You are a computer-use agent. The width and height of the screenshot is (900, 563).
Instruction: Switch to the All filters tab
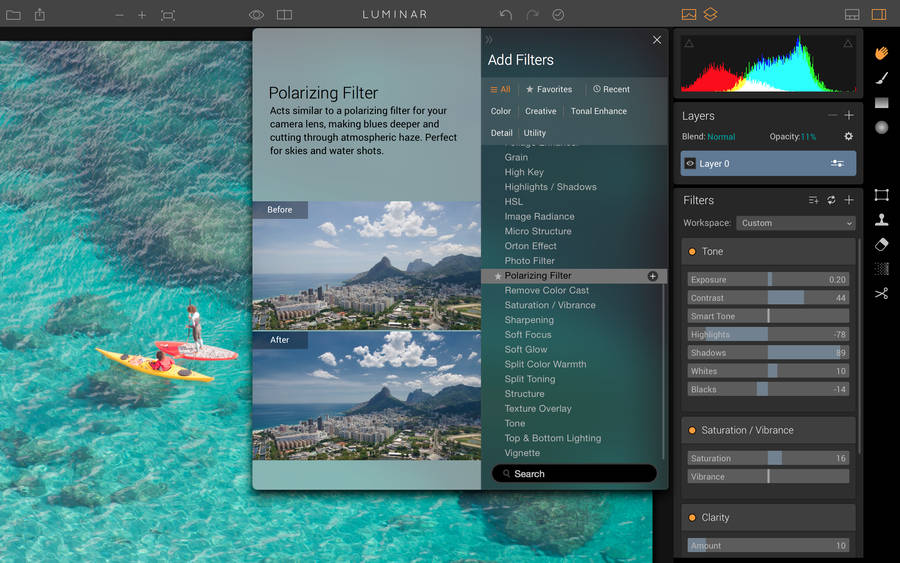(x=500, y=90)
